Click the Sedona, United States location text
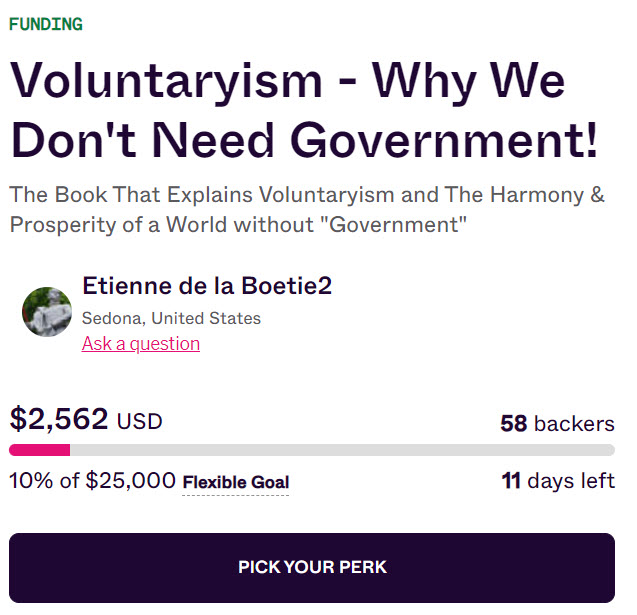Screen dimensions: 637x615 click(x=171, y=318)
